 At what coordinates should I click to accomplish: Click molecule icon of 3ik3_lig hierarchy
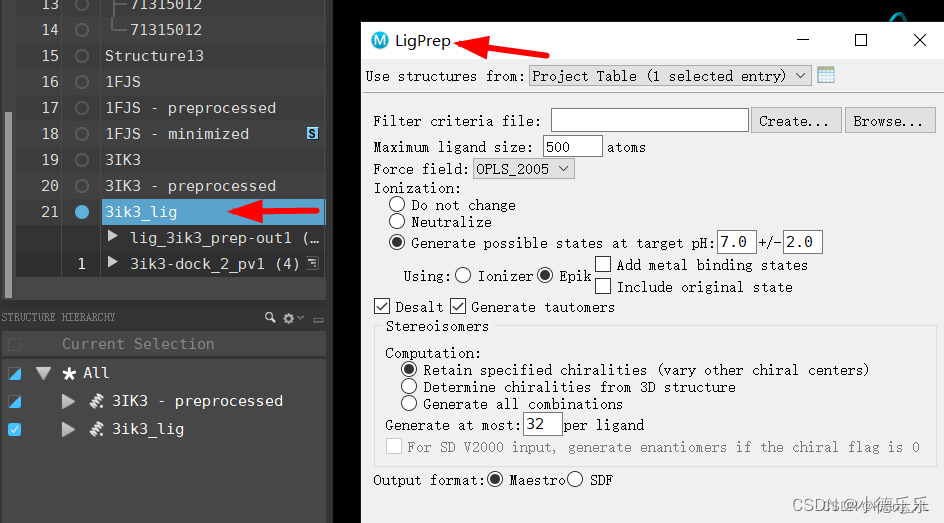coord(96,429)
